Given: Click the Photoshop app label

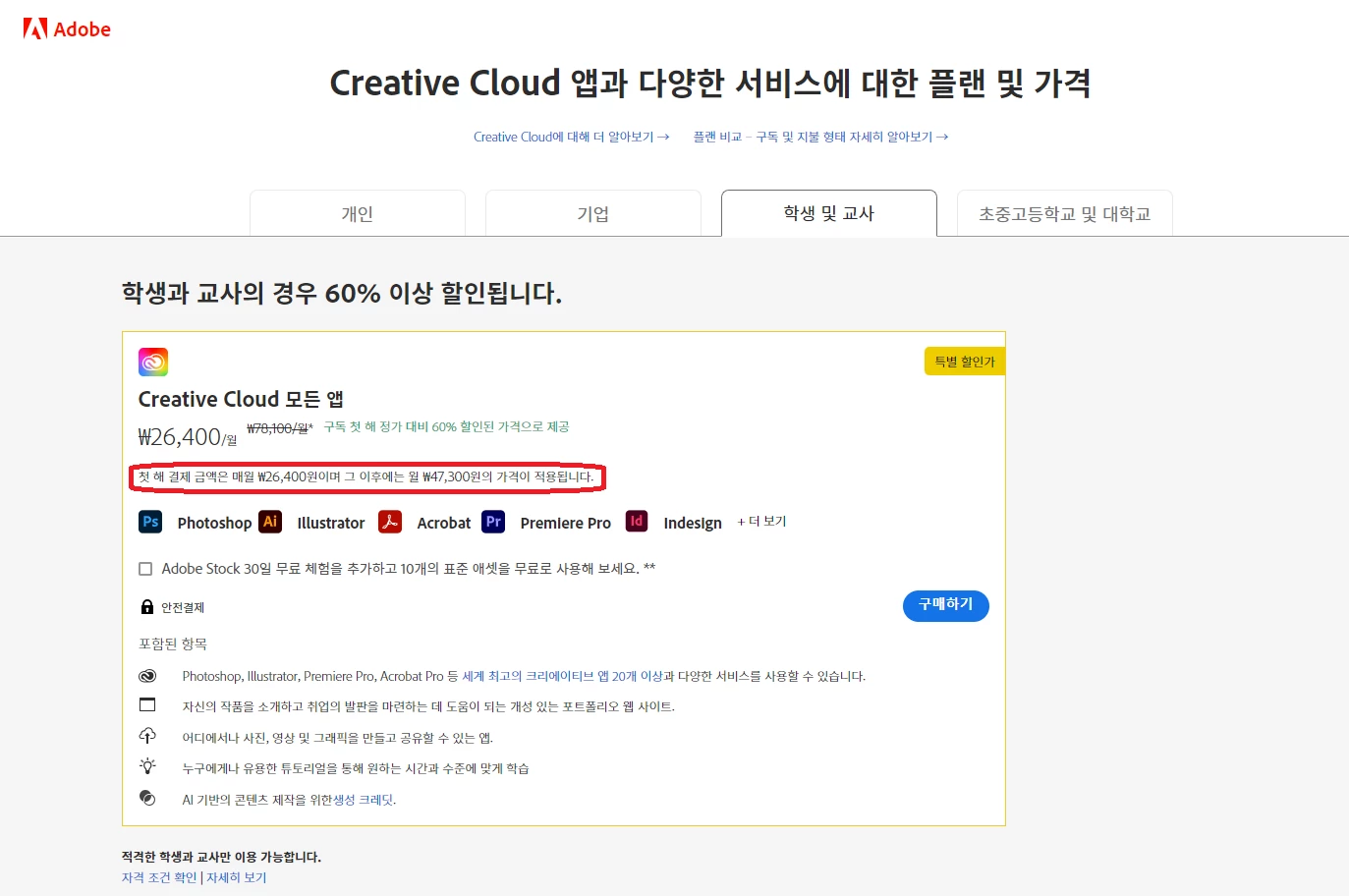Looking at the screenshot, I should pyautogui.click(x=214, y=523).
